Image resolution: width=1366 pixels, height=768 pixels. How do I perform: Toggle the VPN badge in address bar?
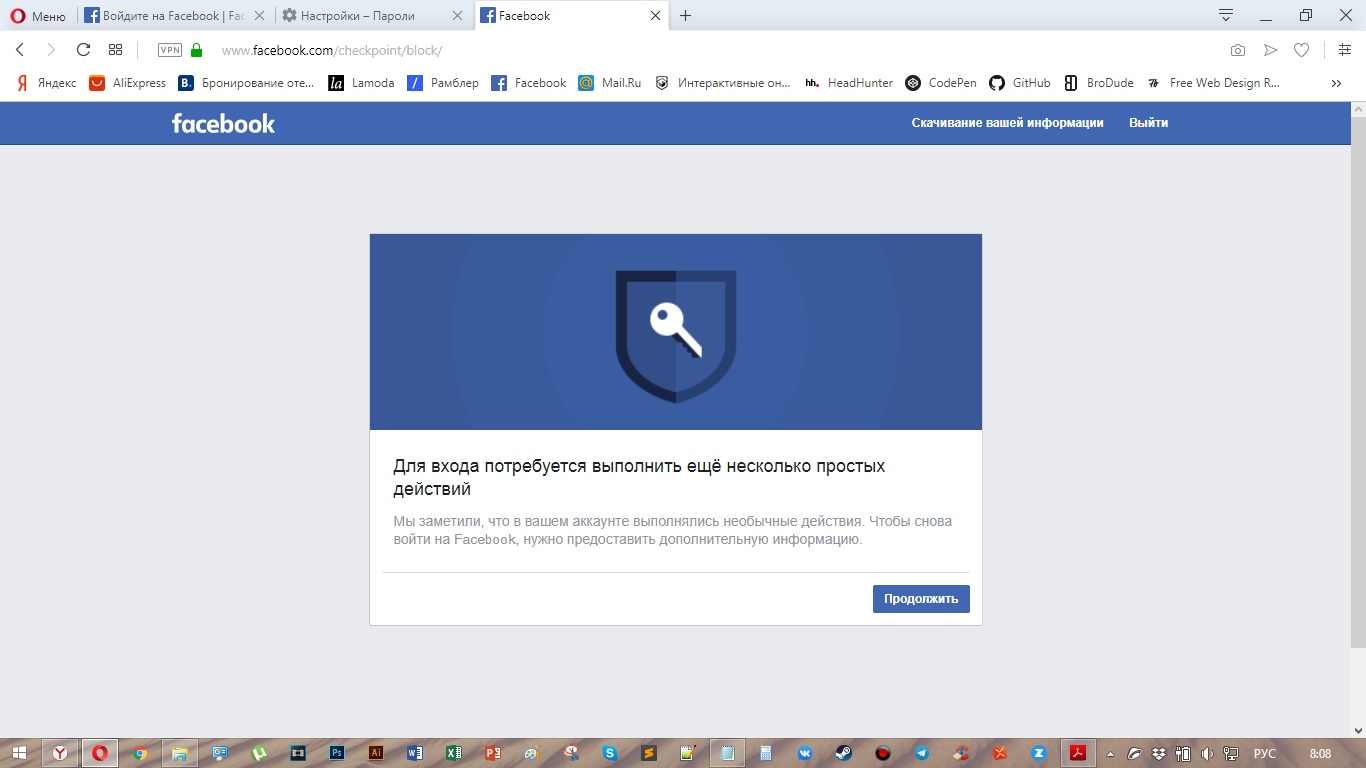[170, 50]
